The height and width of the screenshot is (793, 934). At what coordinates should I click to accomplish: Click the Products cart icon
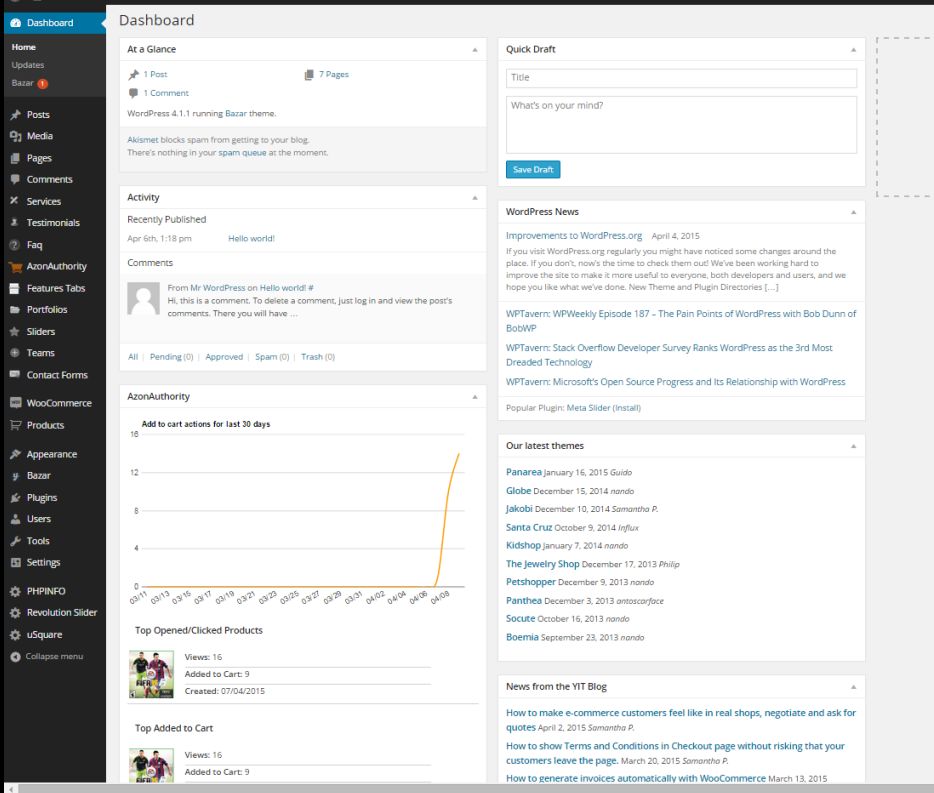(x=15, y=425)
